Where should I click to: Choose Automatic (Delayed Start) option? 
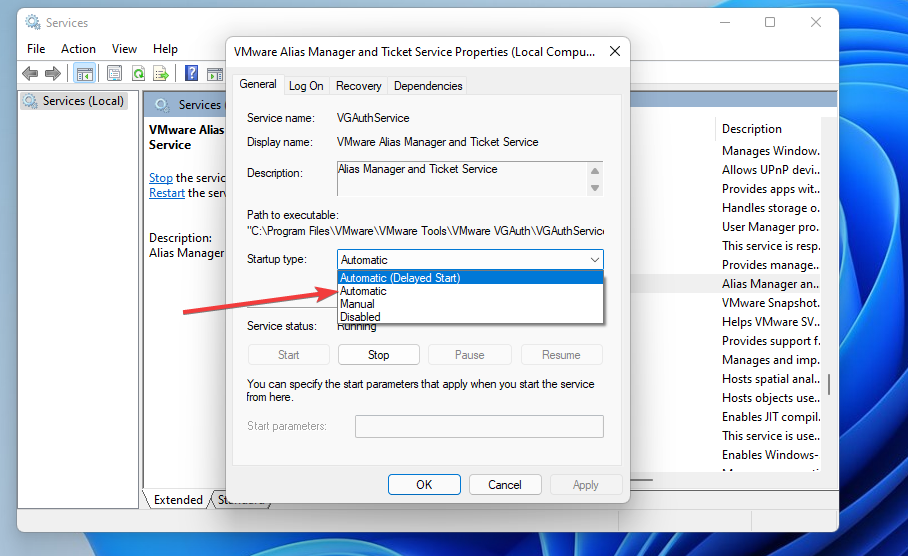(470, 278)
